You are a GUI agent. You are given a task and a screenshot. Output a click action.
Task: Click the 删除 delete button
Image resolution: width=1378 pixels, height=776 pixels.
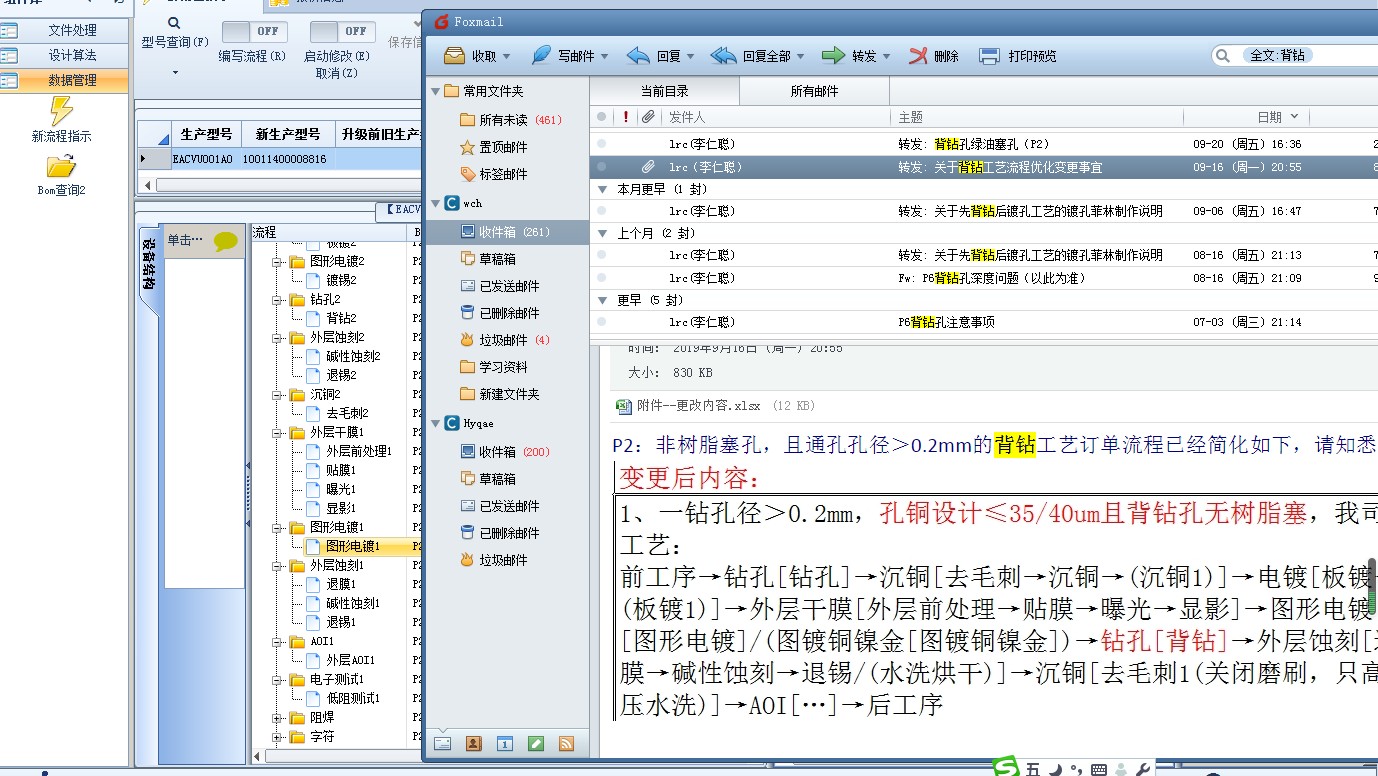pos(933,56)
